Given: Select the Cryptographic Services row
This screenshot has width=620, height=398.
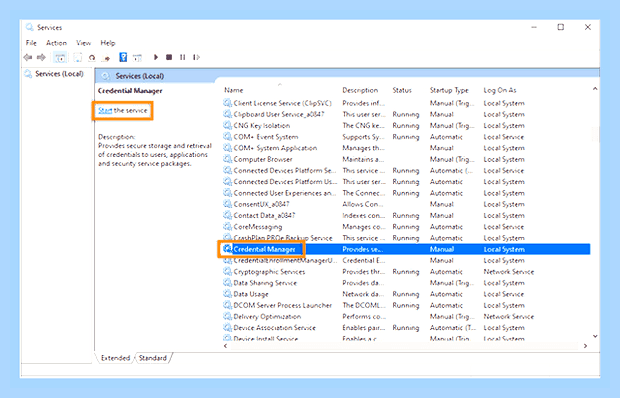Looking at the screenshot, I should pyautogui.click(x=406, y=272).
